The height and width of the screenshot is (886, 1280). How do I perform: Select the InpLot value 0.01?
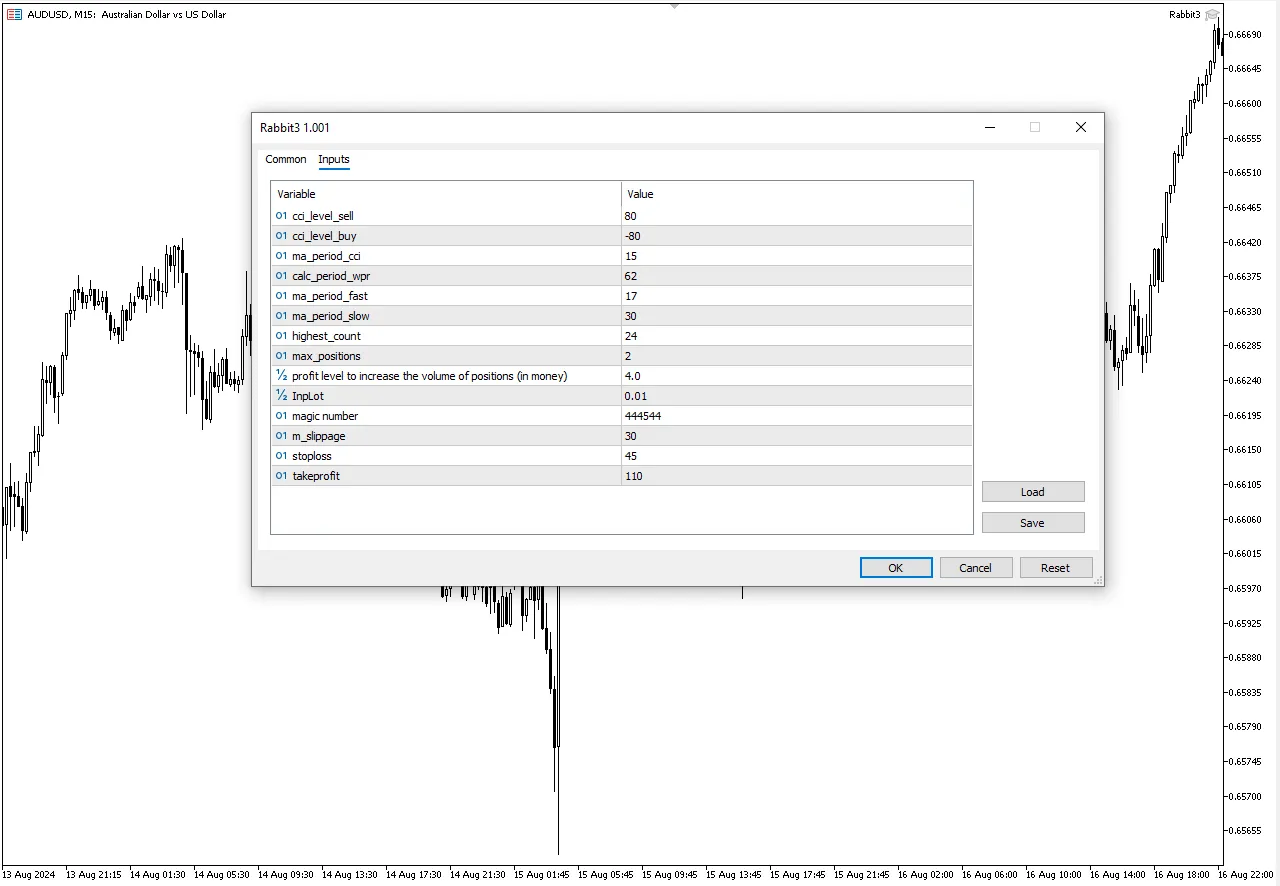635,396
